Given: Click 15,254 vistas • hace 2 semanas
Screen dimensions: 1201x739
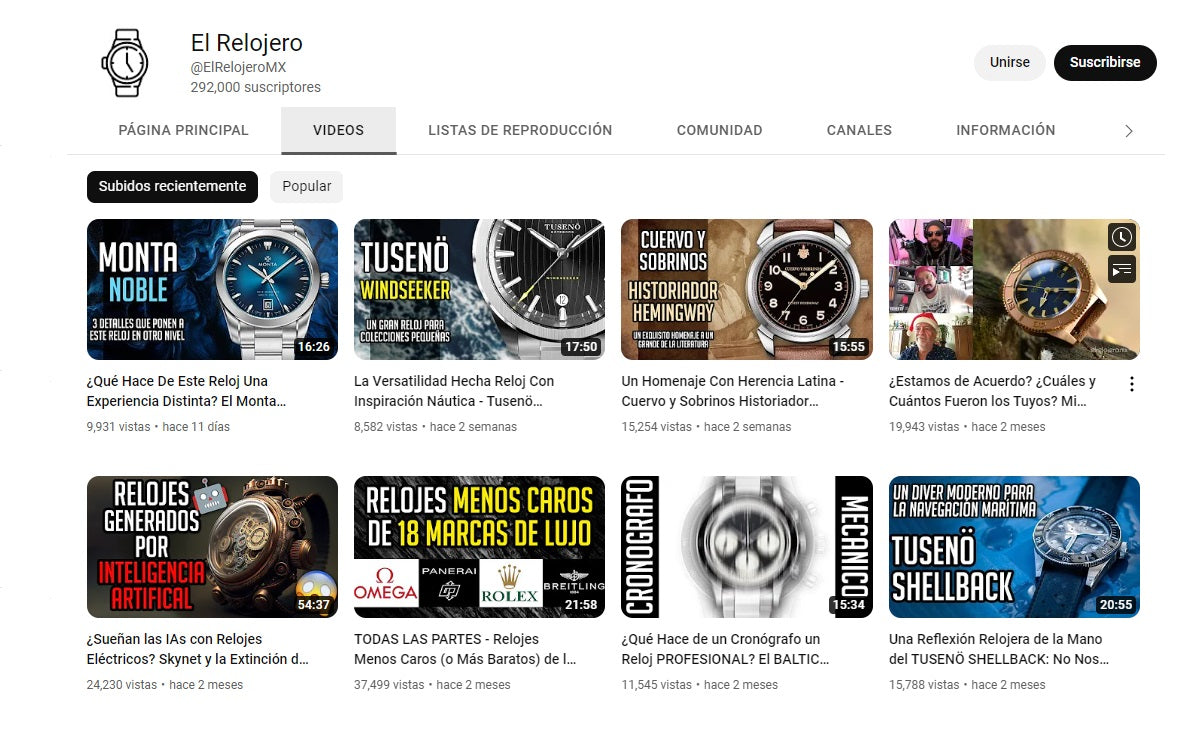Looking at the screenshot, I should pyautogui.click(x=706, y=426).
